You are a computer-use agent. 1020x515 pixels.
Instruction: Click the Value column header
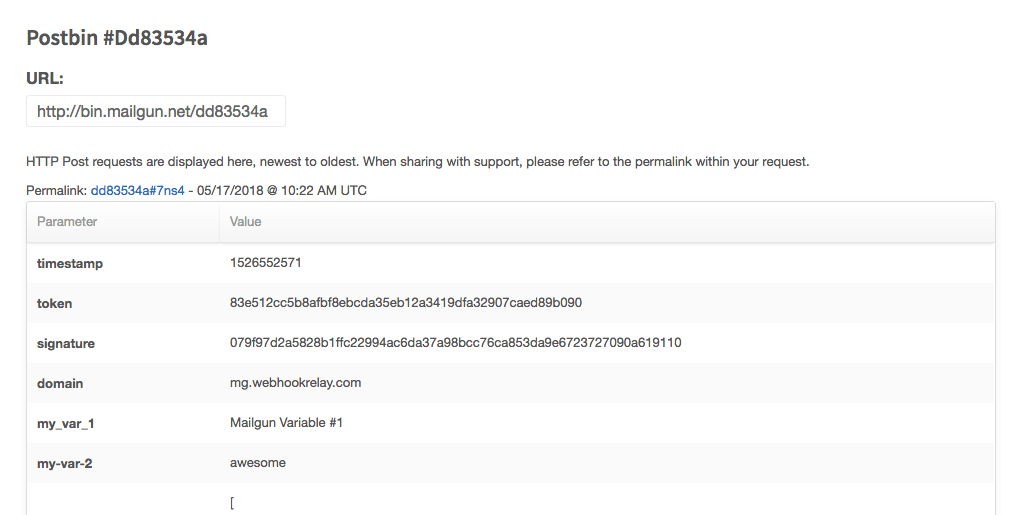[245, 221]
